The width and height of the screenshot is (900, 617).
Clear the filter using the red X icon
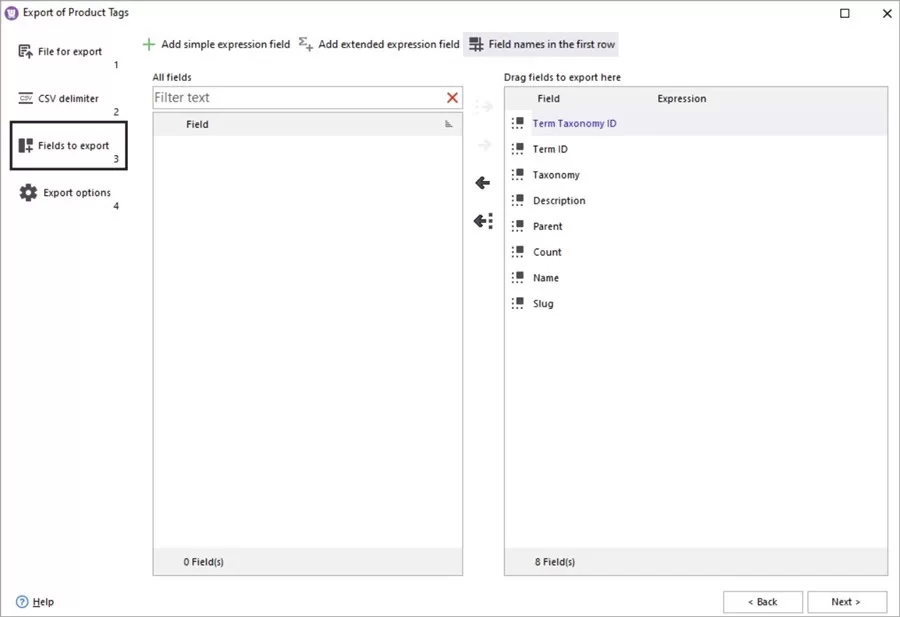451,97
